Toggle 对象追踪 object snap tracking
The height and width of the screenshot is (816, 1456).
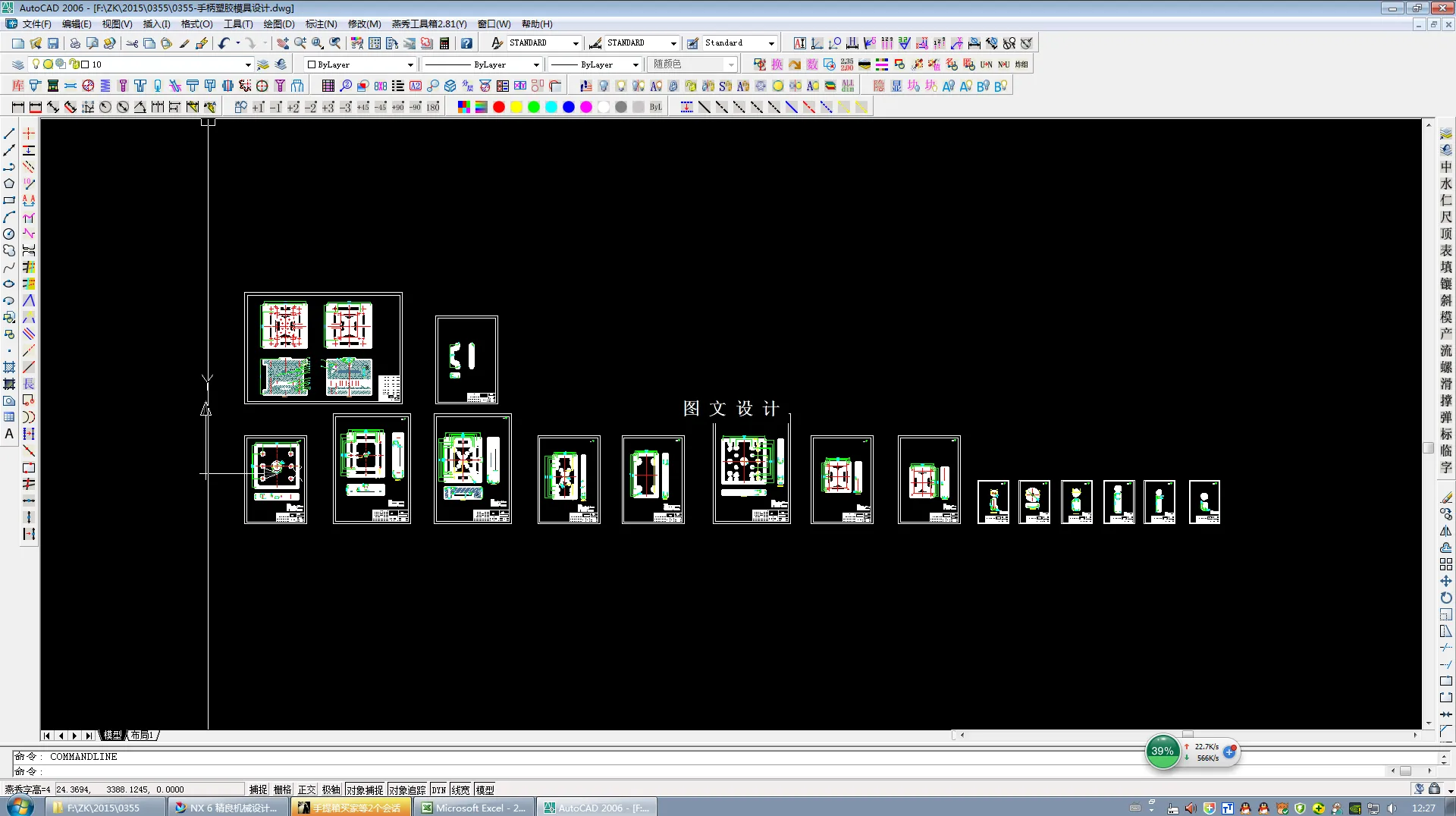click(407, 789)
